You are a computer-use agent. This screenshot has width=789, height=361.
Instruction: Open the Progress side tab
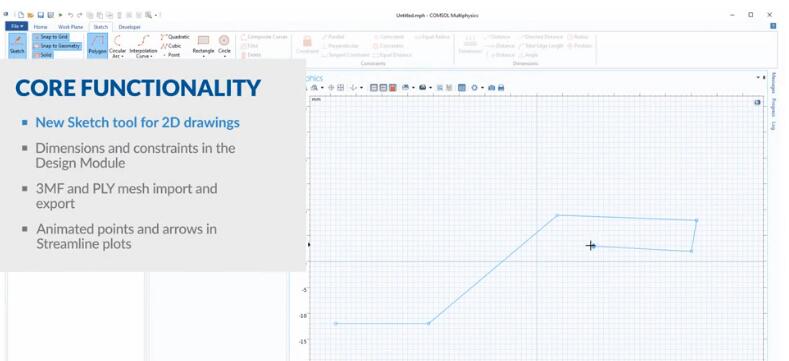[x=774, y=107]
